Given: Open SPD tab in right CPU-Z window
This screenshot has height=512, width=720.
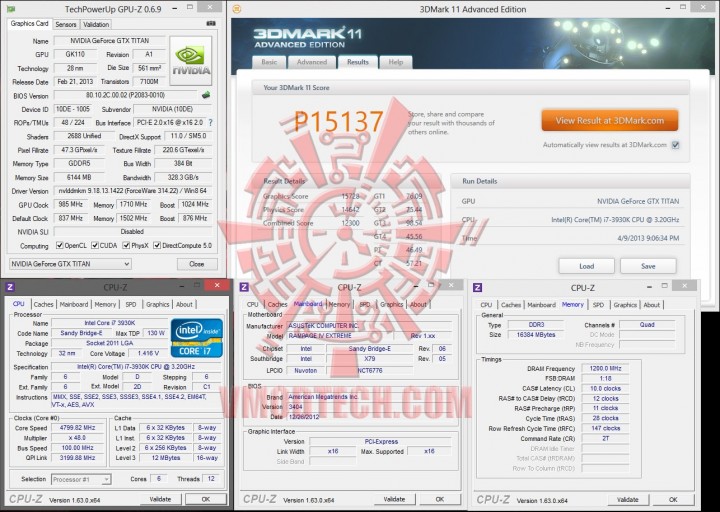Looking at the screenshot, I should click(x=598, y=305).
